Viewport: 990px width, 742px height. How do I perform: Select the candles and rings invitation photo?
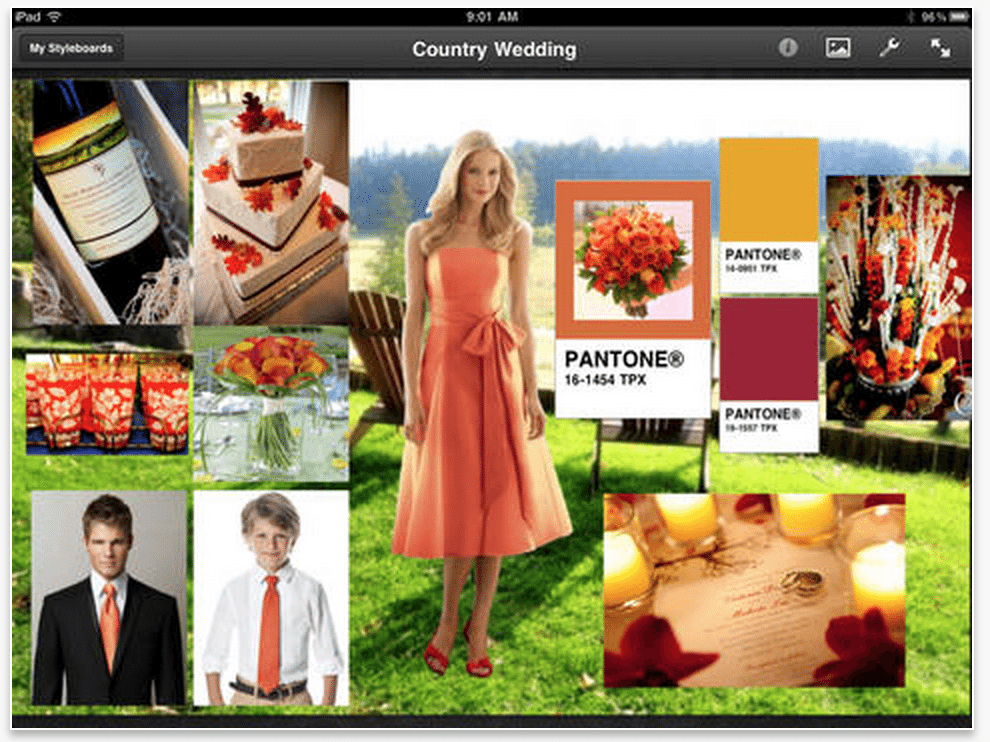753,589
